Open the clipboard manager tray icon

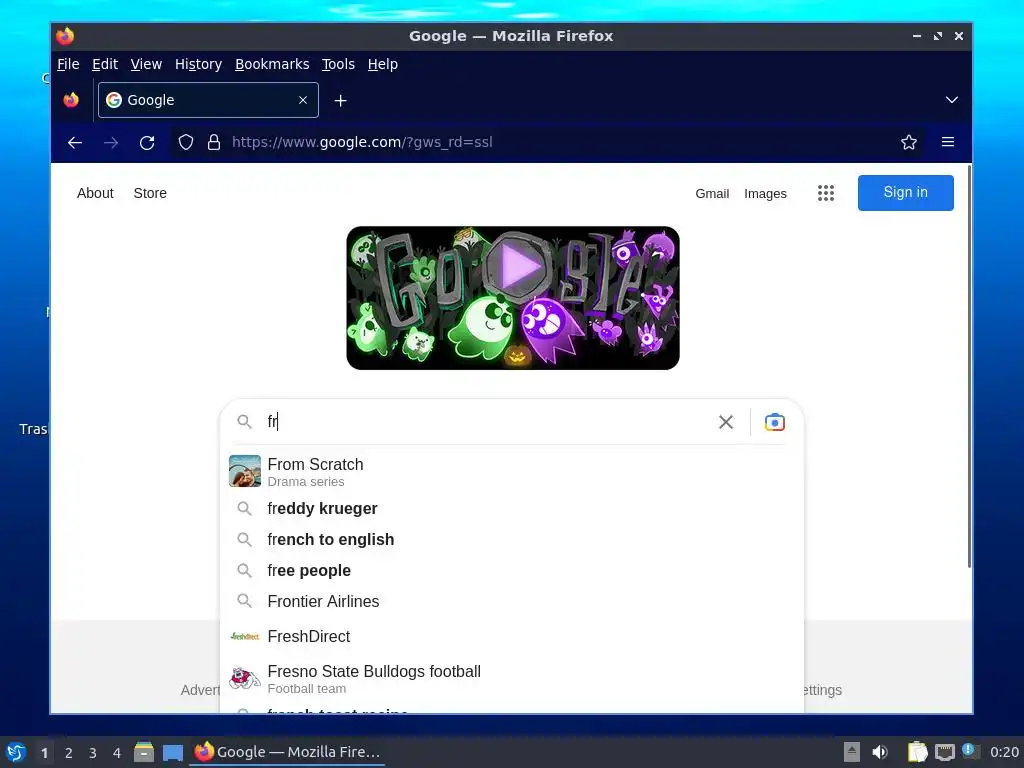pyautogui.click(x=918, y=752)
